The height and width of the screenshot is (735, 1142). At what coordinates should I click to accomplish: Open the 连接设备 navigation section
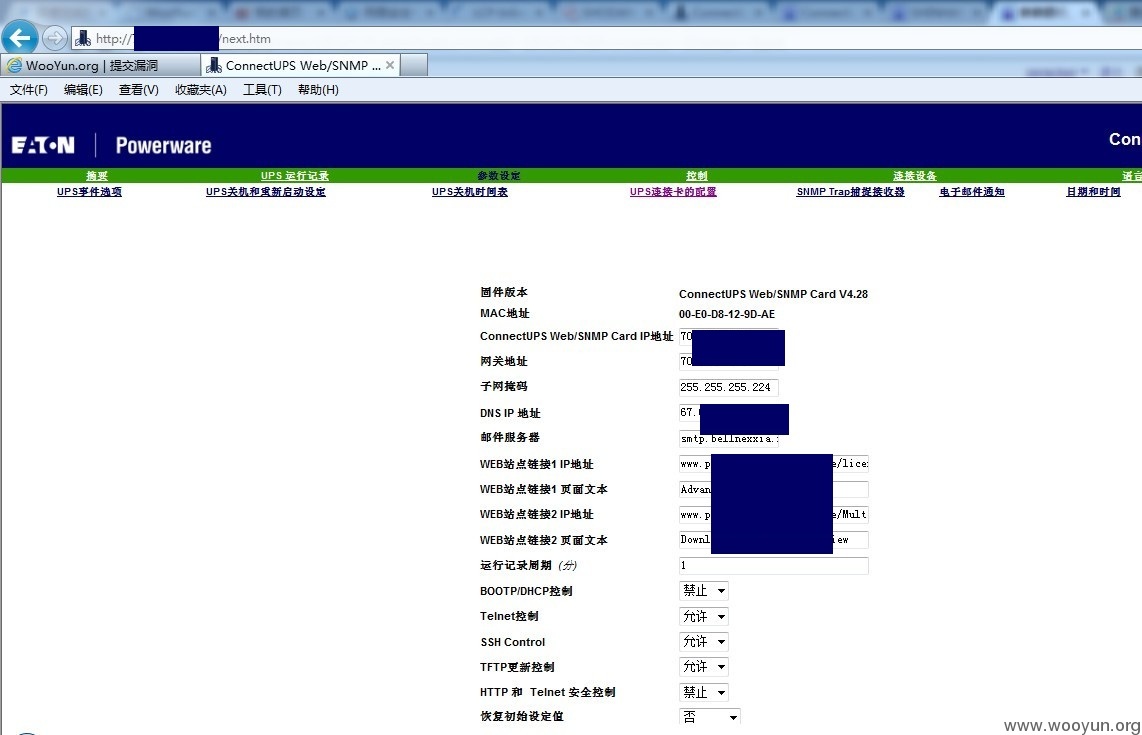(915, 176)
